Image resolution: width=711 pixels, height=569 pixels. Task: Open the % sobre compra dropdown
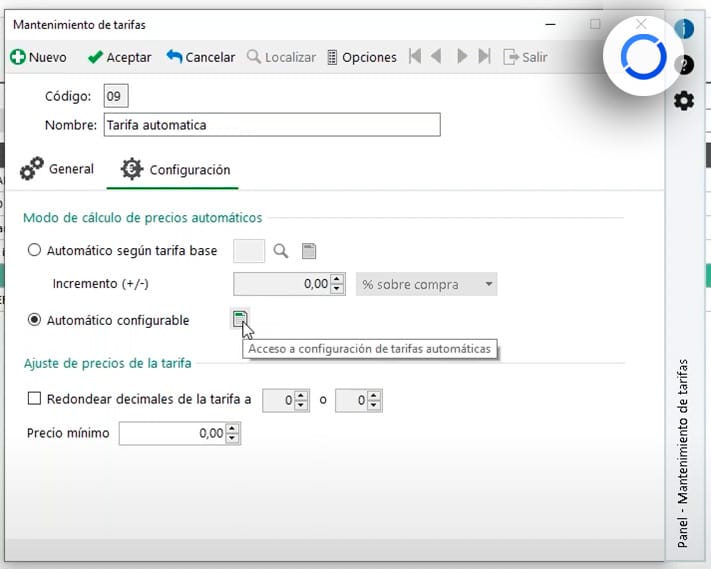(x=426, y=284)
